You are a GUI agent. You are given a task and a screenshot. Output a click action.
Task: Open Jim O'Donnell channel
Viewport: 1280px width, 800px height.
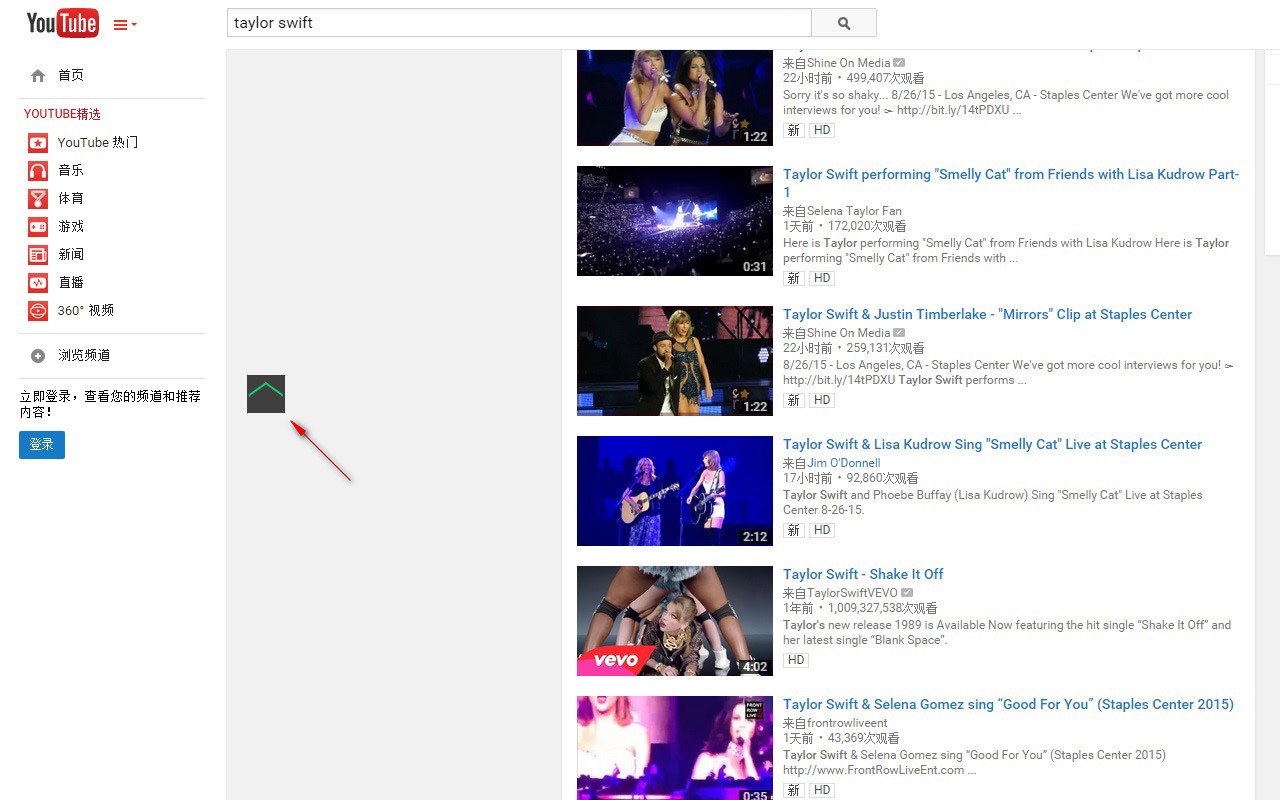844,463
